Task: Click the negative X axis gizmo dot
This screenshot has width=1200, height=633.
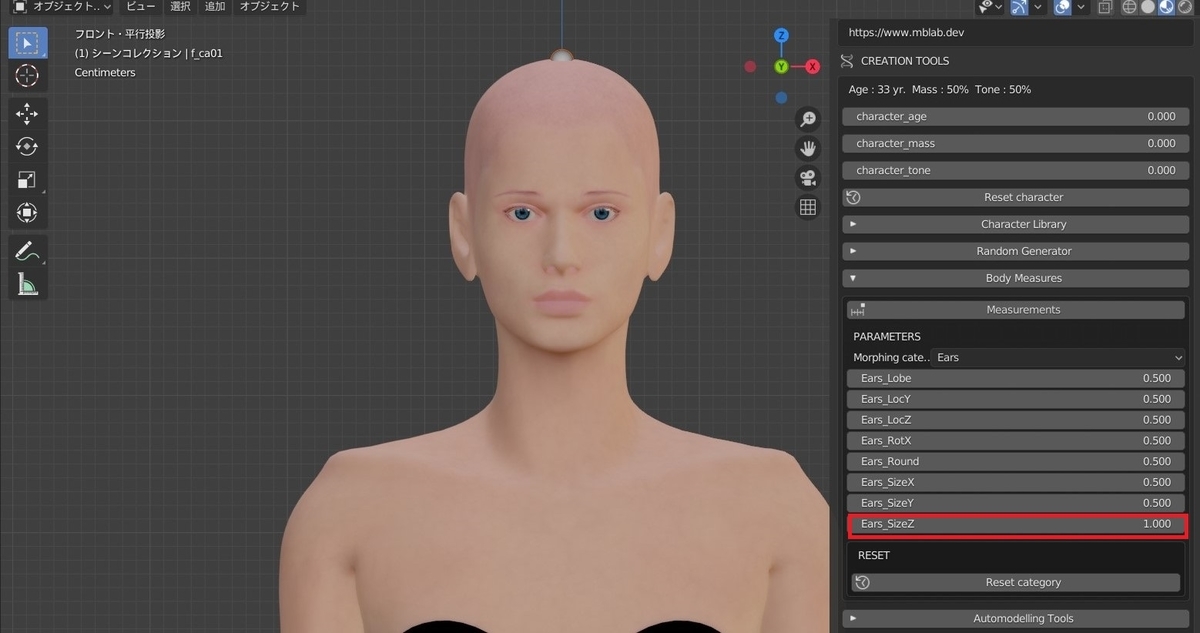Action: (750, 67)
